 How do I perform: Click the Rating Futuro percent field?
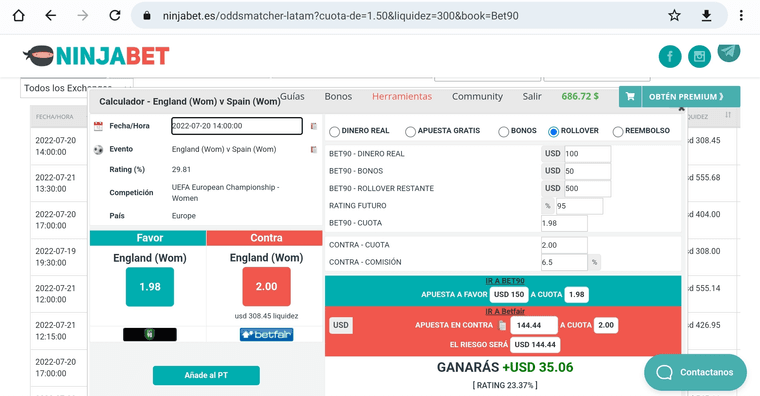pyautogui.click(x=579, y=206)
